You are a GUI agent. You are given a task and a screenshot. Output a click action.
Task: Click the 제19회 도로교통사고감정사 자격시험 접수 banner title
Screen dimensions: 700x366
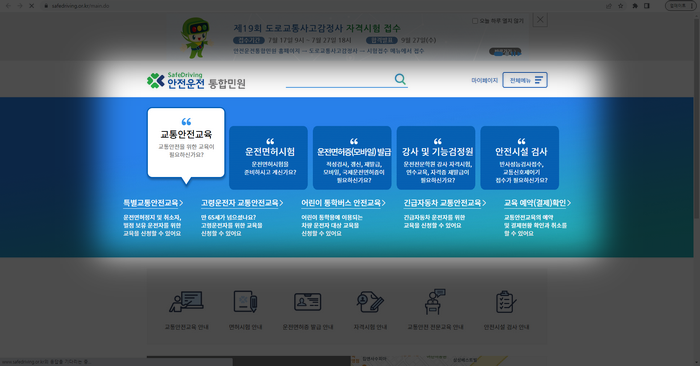(317, 28)
